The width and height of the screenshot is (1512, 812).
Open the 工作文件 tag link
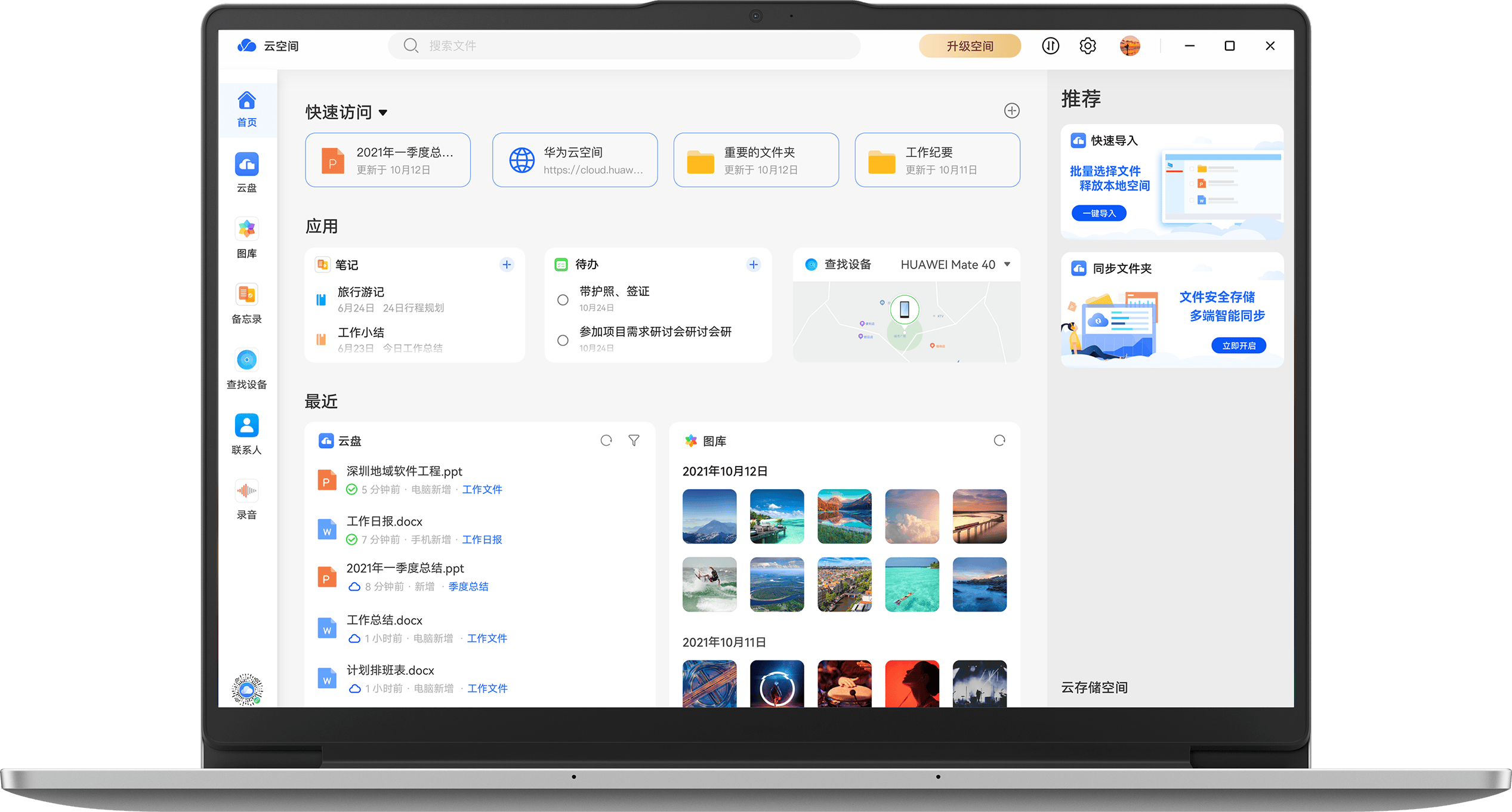pos(482,489)
